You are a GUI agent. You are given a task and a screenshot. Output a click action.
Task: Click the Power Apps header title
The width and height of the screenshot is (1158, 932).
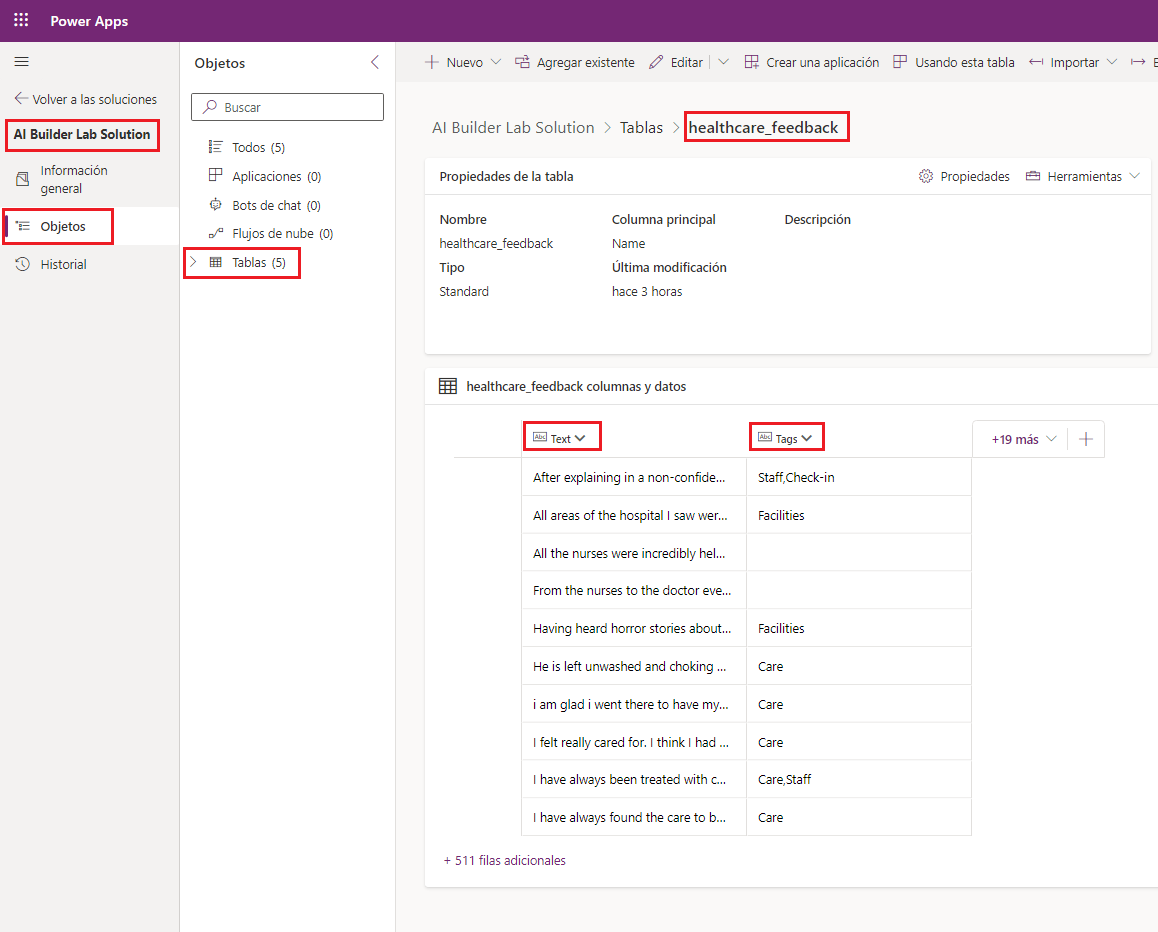(x=89, y=21)
